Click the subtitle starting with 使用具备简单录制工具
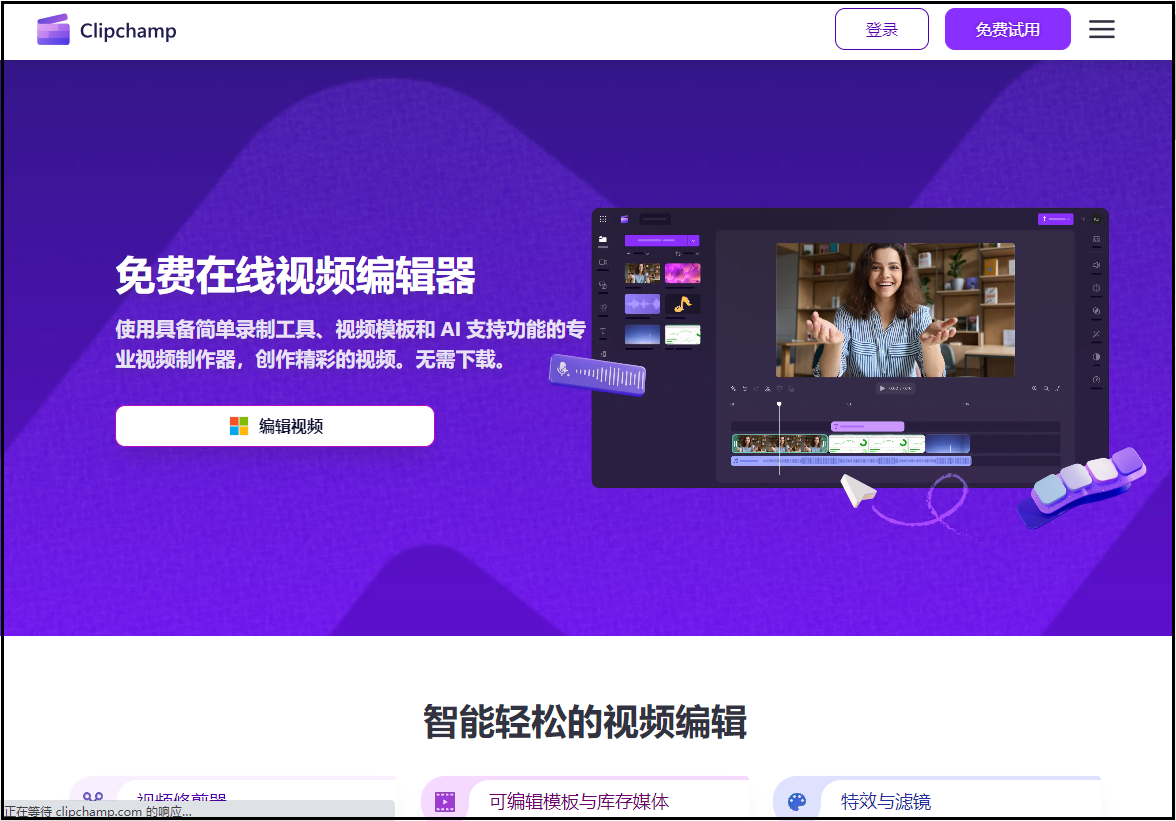The image size is (1176, 821). click(x=350, y=344)
